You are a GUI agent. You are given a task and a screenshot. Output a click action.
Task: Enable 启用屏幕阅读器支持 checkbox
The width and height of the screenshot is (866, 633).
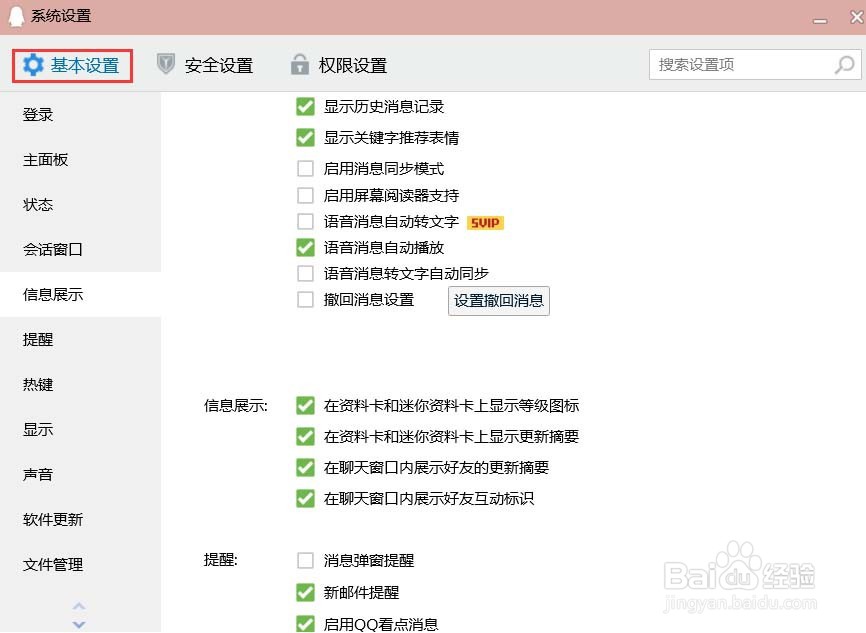tap(305, 196)
